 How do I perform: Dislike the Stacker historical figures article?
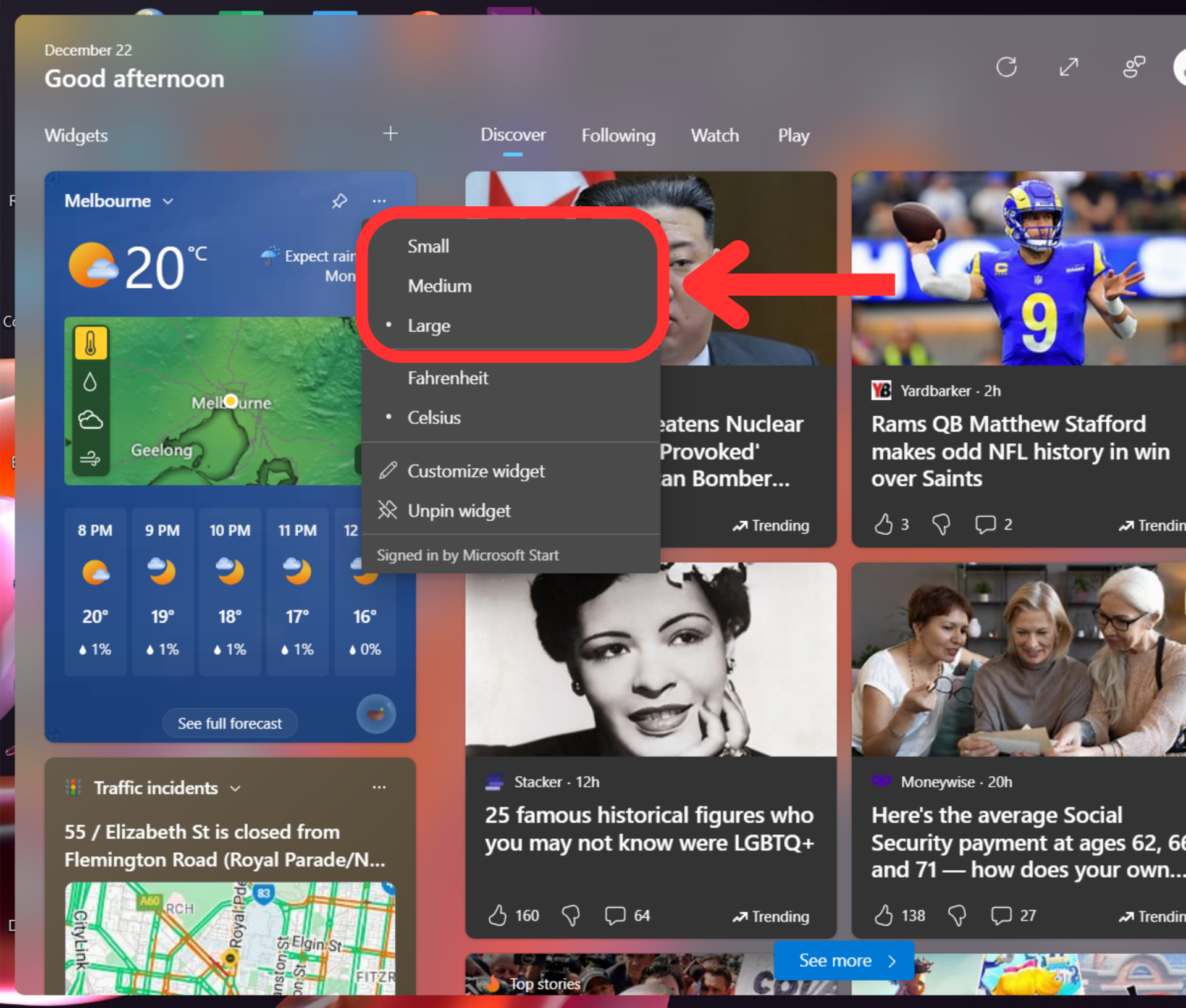coord(571,915)
